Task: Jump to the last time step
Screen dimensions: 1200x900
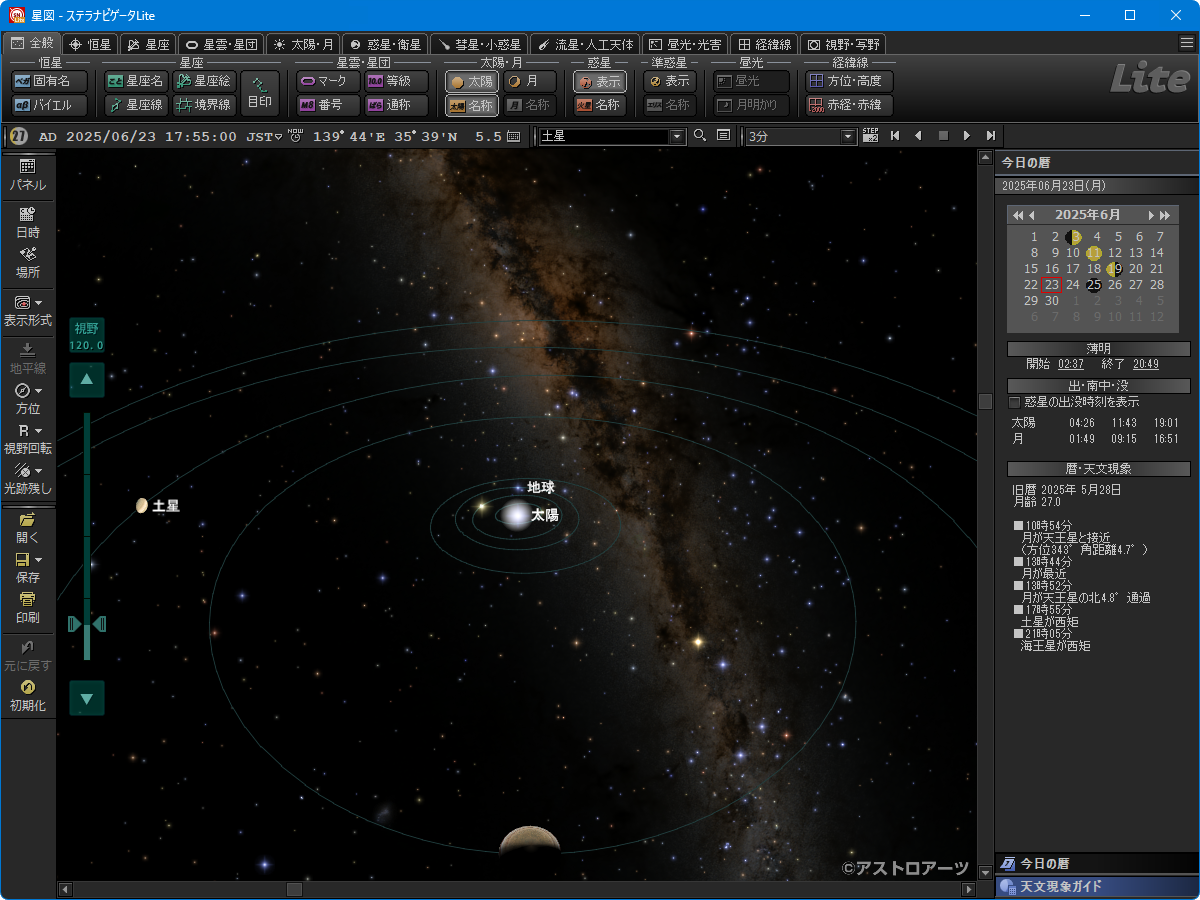Action: (x=990, y=136)
